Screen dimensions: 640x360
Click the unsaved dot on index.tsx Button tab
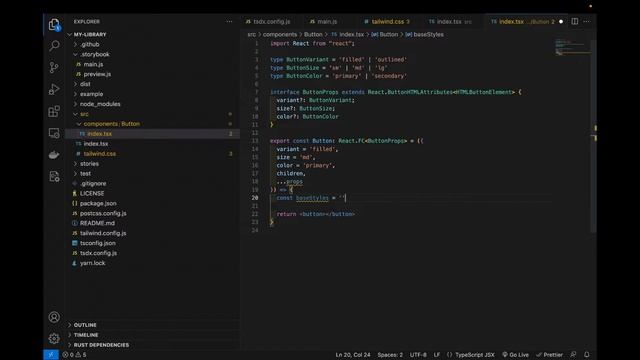click(561, 22)
